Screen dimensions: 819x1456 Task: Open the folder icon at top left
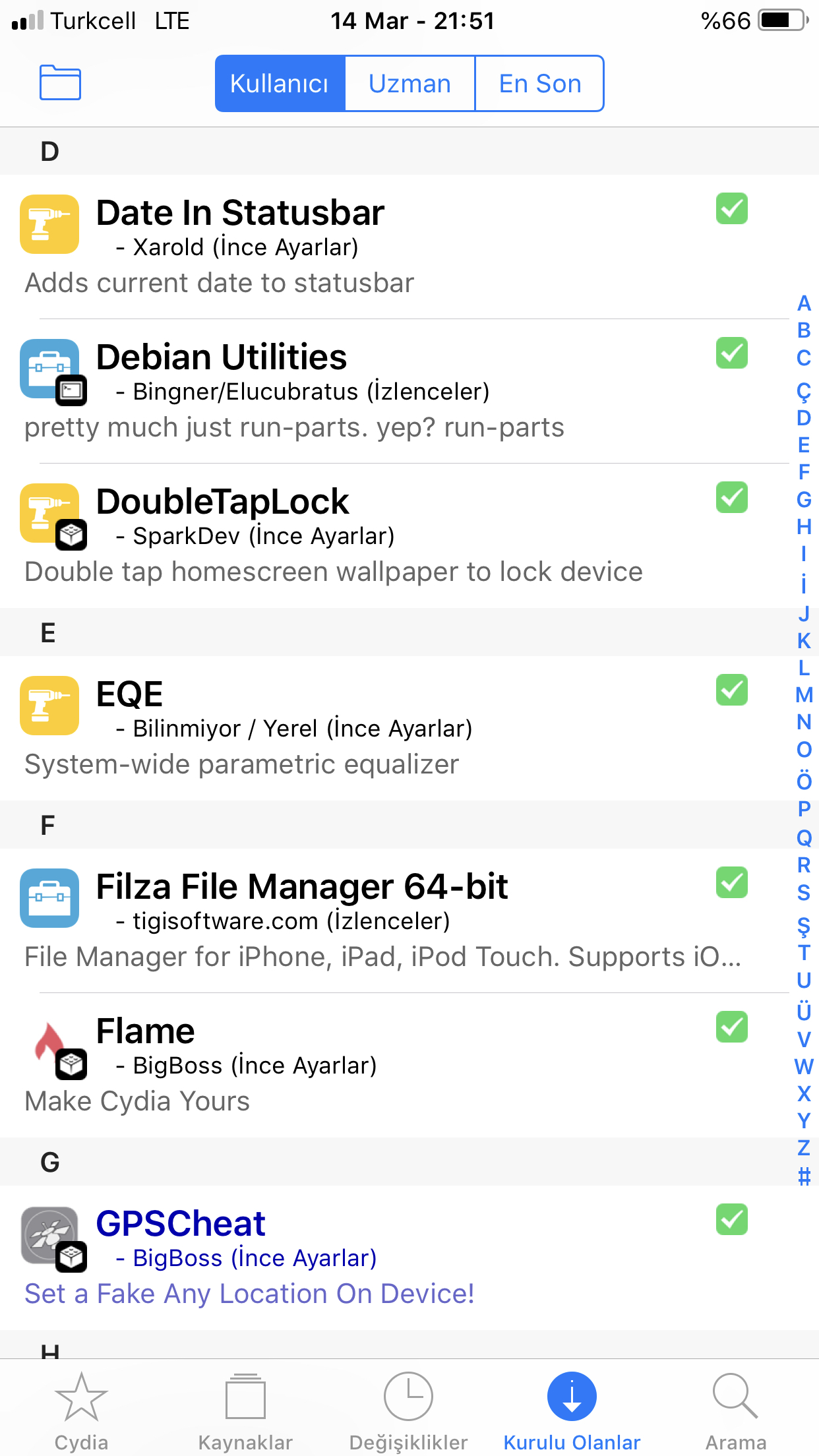[60, 83]
